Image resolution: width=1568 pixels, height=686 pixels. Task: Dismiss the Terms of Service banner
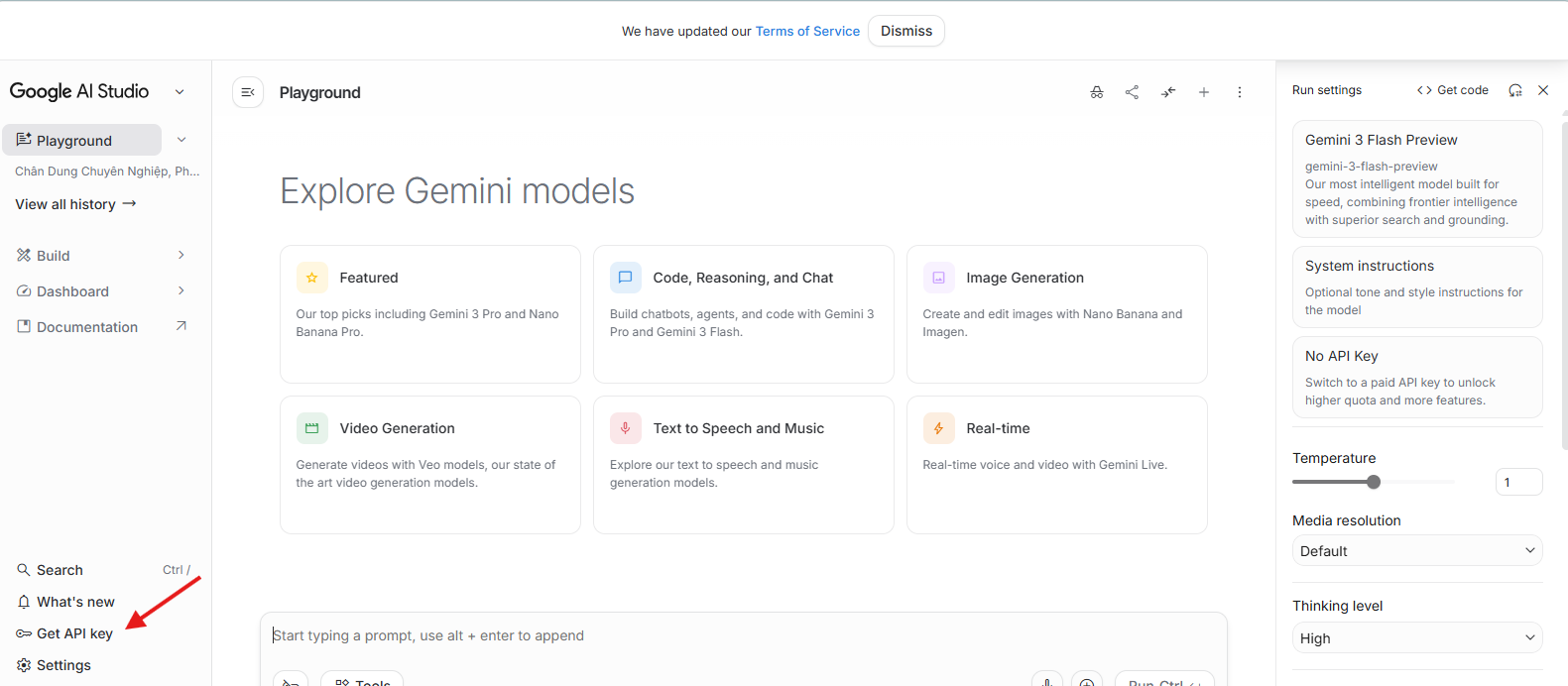pos(905,31)
